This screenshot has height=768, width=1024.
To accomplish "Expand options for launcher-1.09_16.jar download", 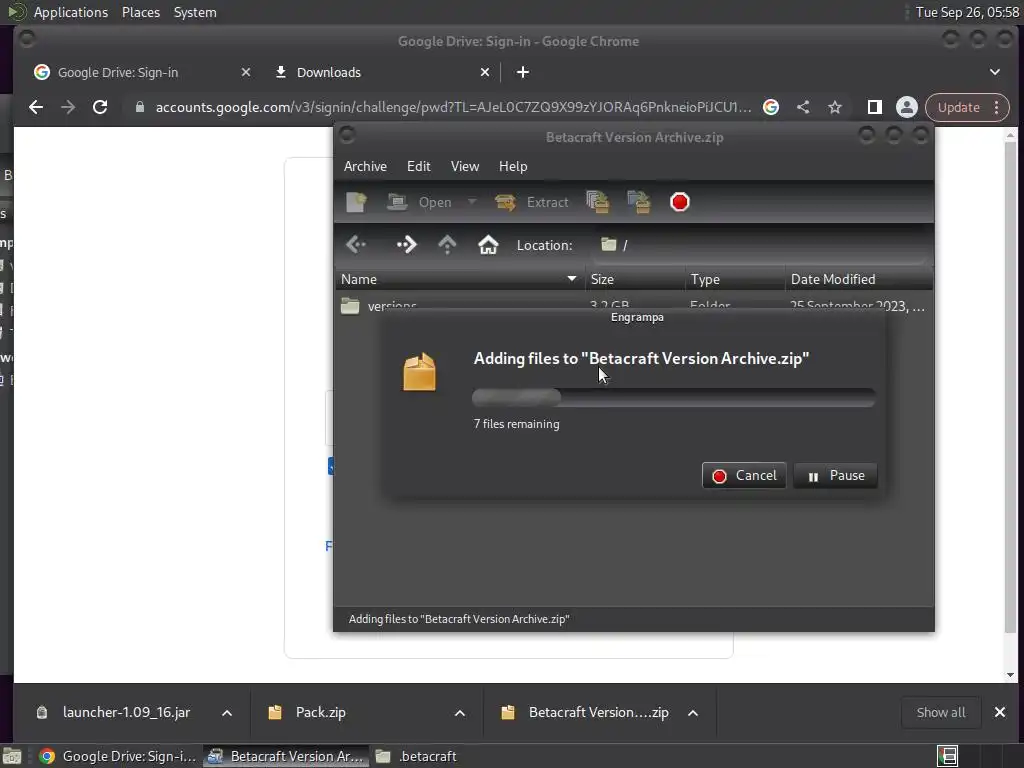I will (x=227, y=713).
